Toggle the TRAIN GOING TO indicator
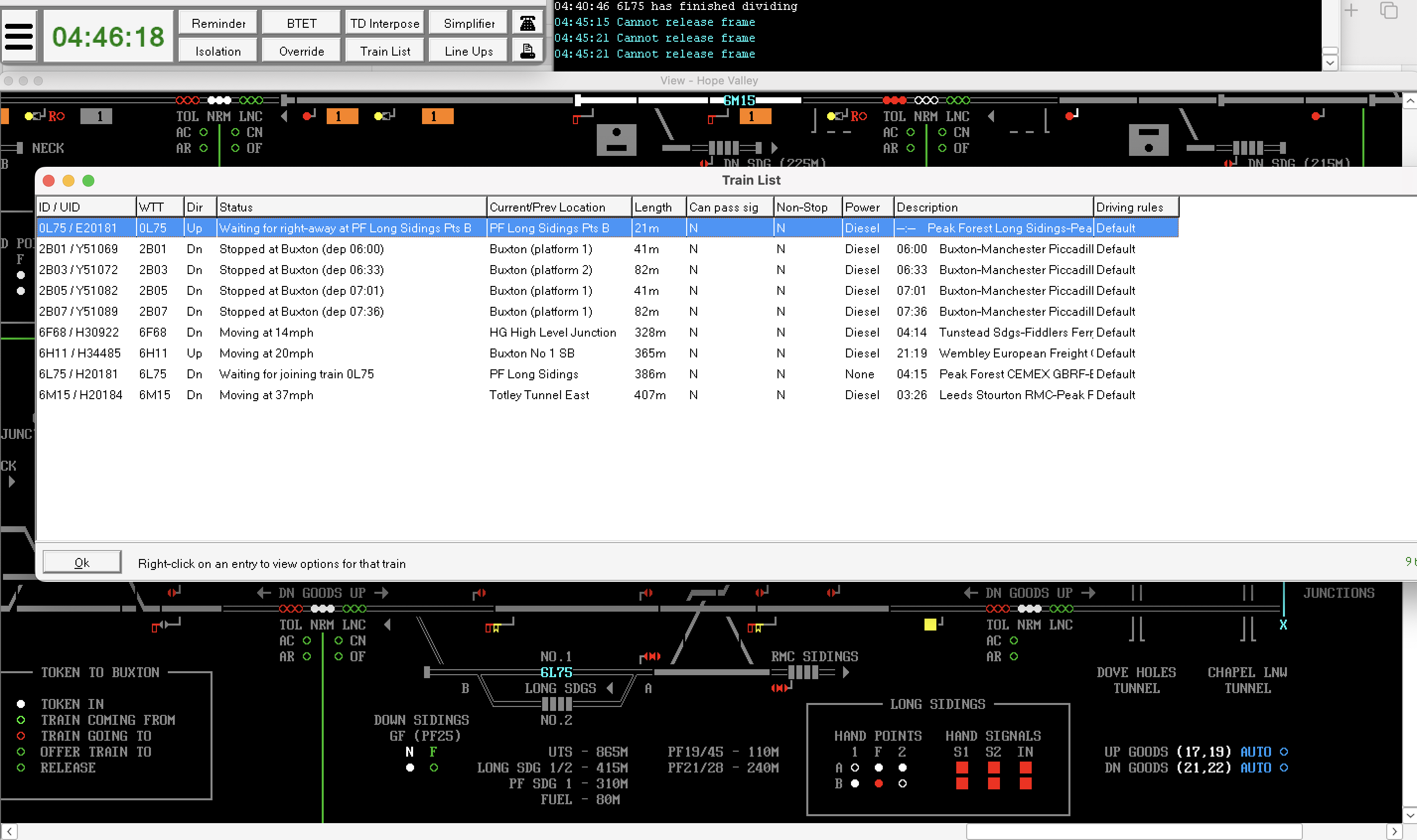This screenshot has height=840, width=1417. 21,735
